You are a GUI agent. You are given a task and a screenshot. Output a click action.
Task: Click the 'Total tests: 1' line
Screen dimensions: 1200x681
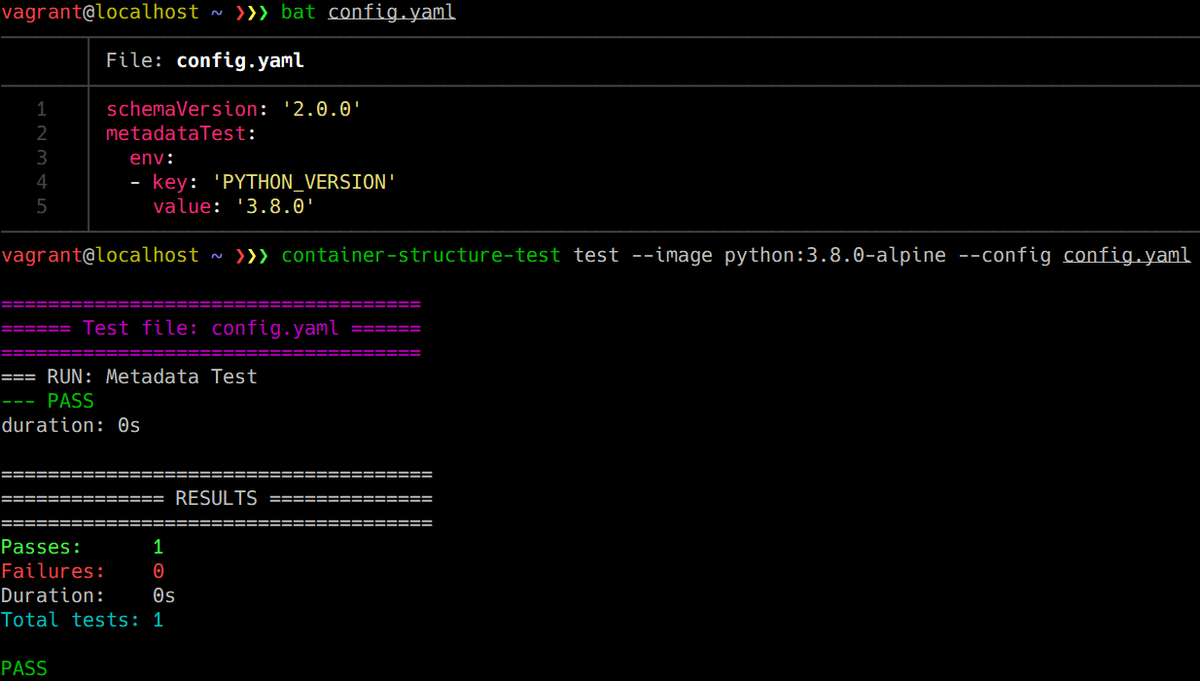[82, 620]
